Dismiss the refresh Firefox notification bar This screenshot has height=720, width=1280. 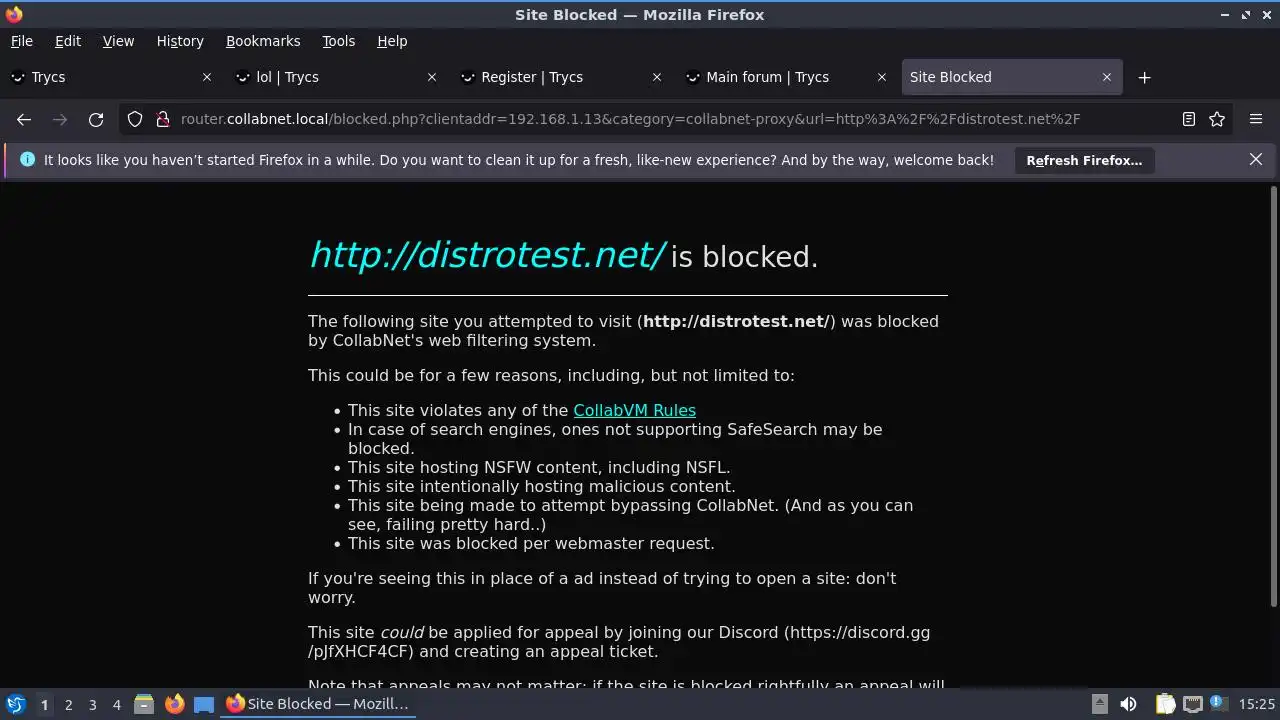pyautogui.click(x=1256, y=160)
